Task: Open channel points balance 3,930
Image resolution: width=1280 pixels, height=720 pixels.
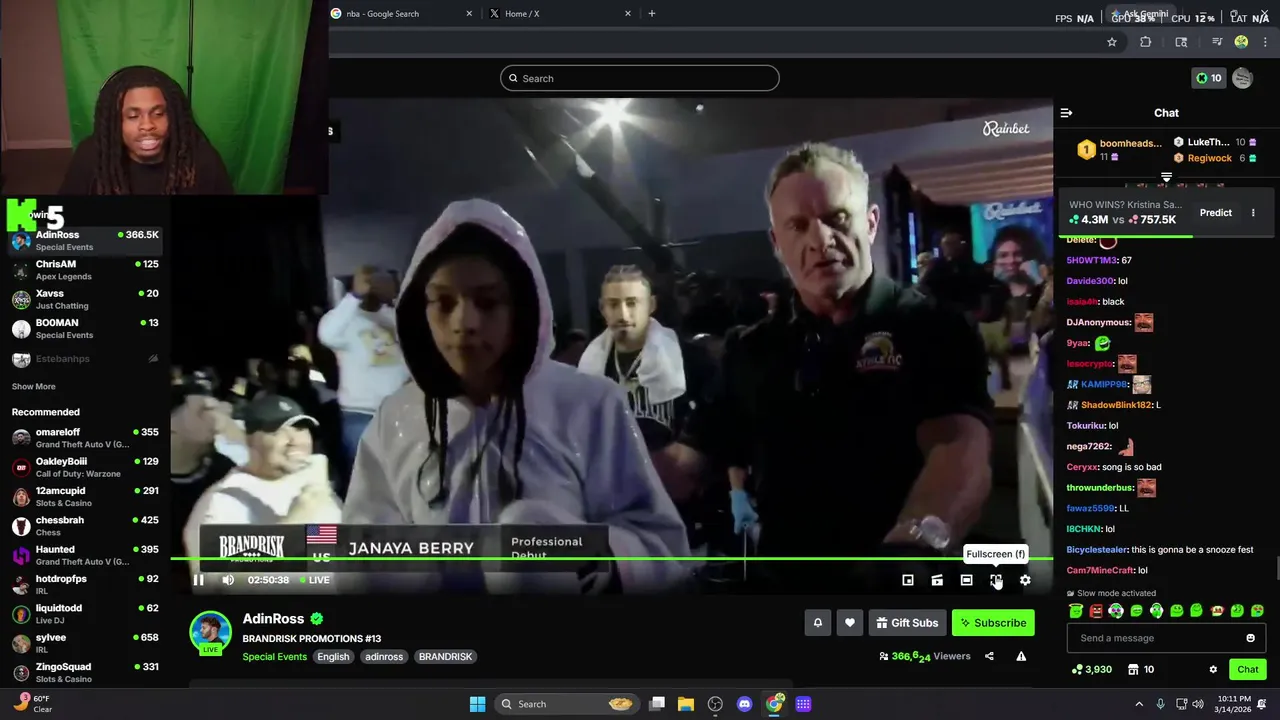Action: (x=1091, y=669)
